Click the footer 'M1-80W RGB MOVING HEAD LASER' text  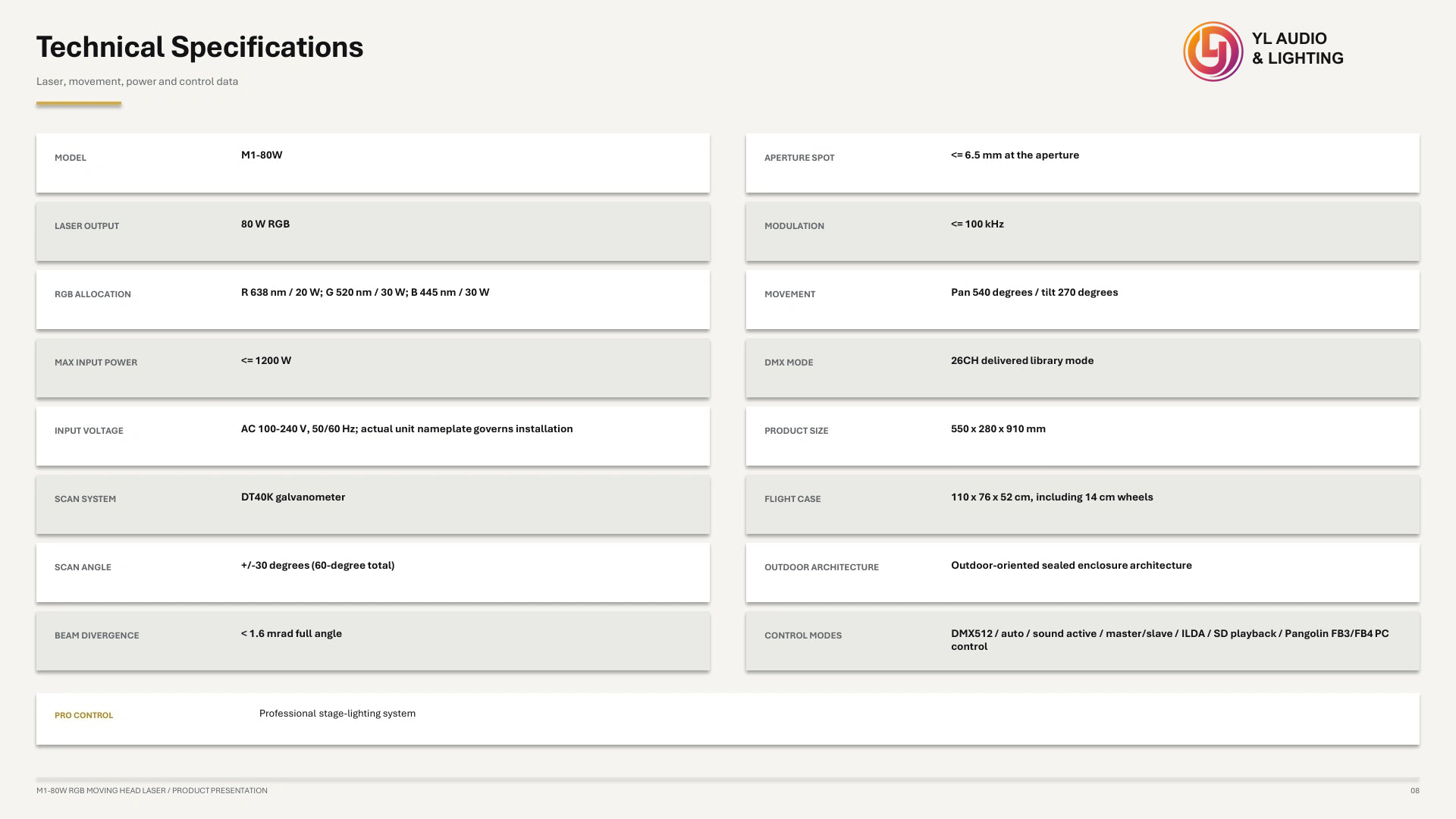[101, 790]
